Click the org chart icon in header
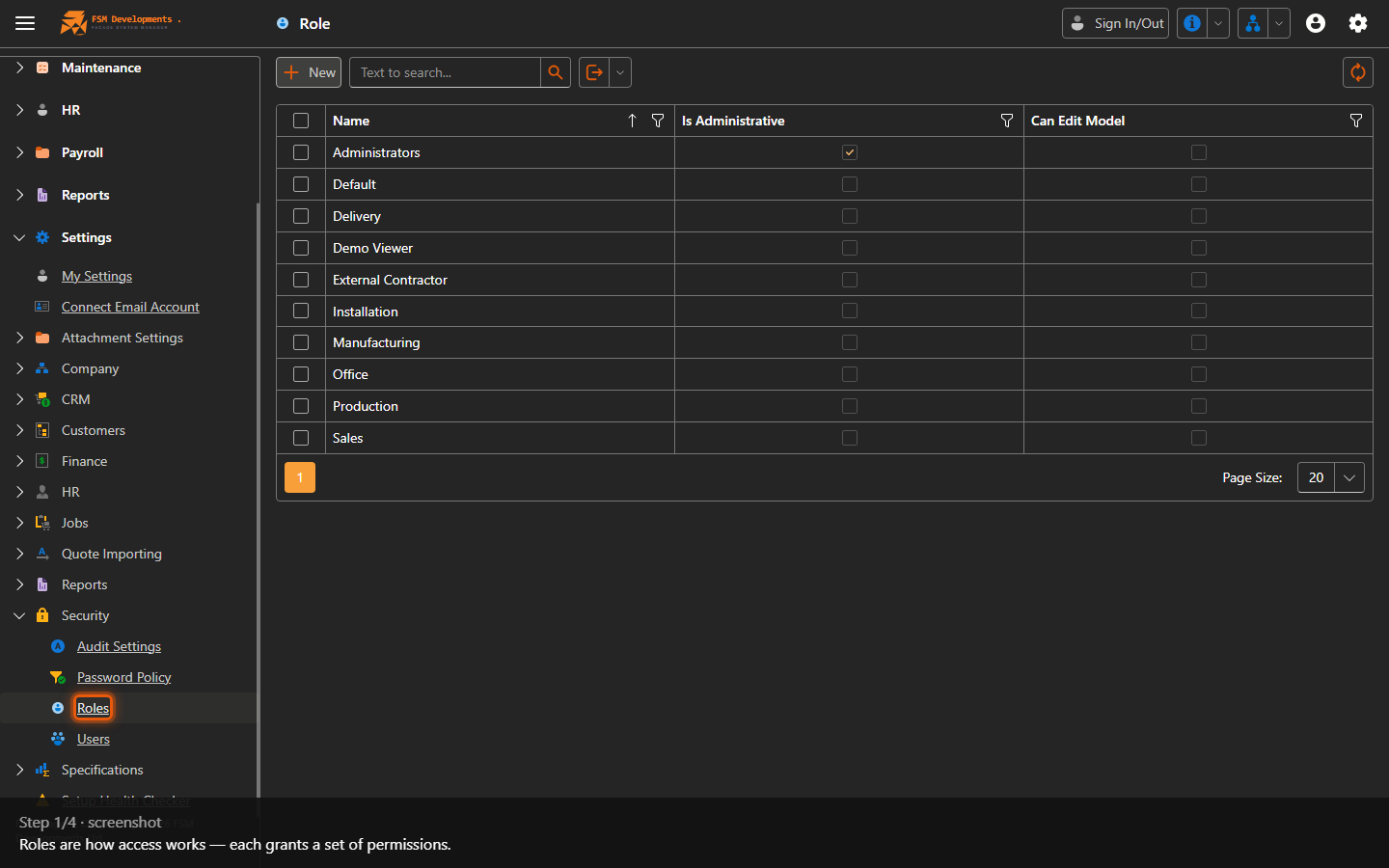1389x868 pixels. point(1253,23)
